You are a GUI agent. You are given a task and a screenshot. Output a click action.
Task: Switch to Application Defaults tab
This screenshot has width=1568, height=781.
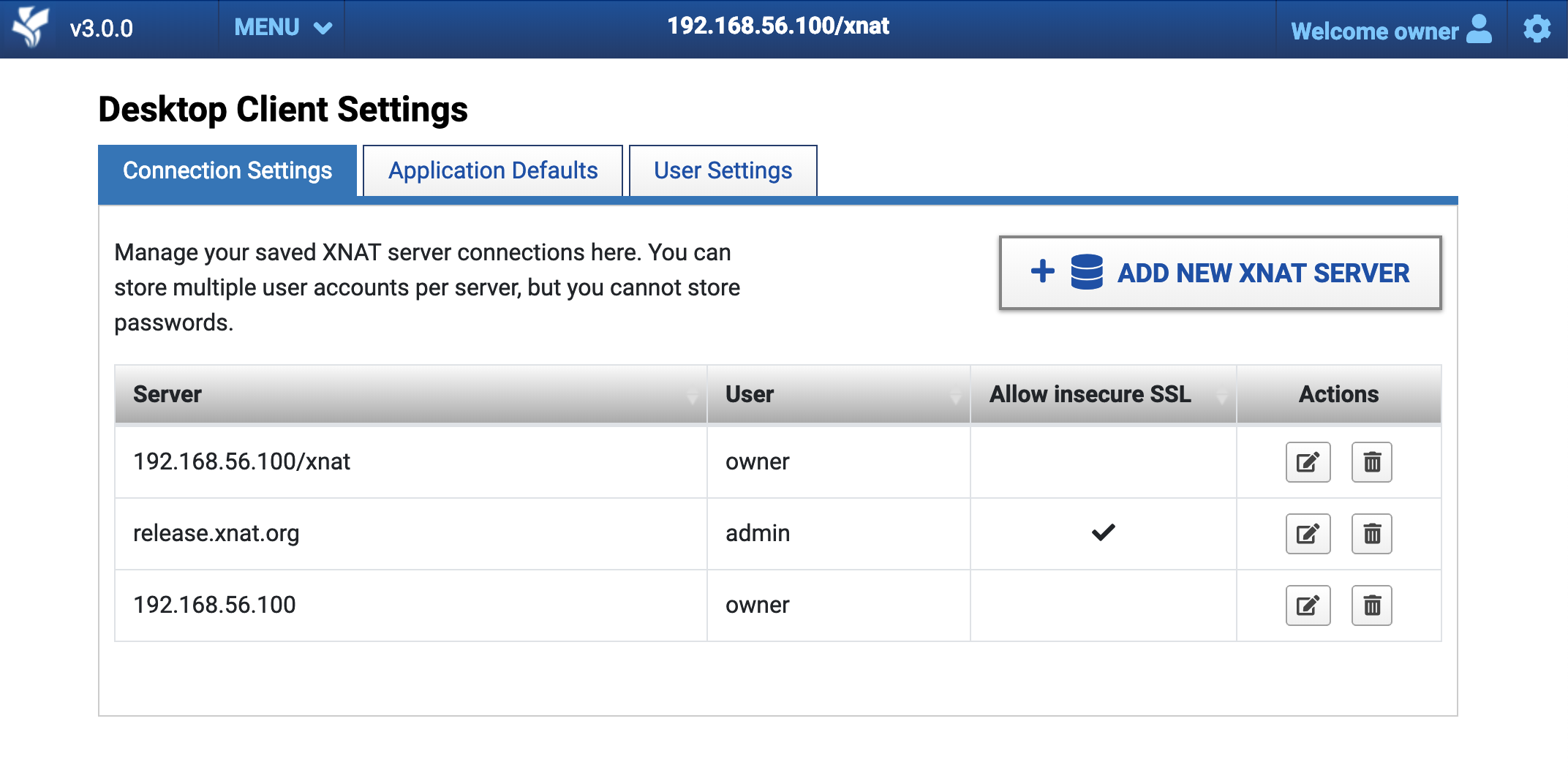tap(493, 170)
